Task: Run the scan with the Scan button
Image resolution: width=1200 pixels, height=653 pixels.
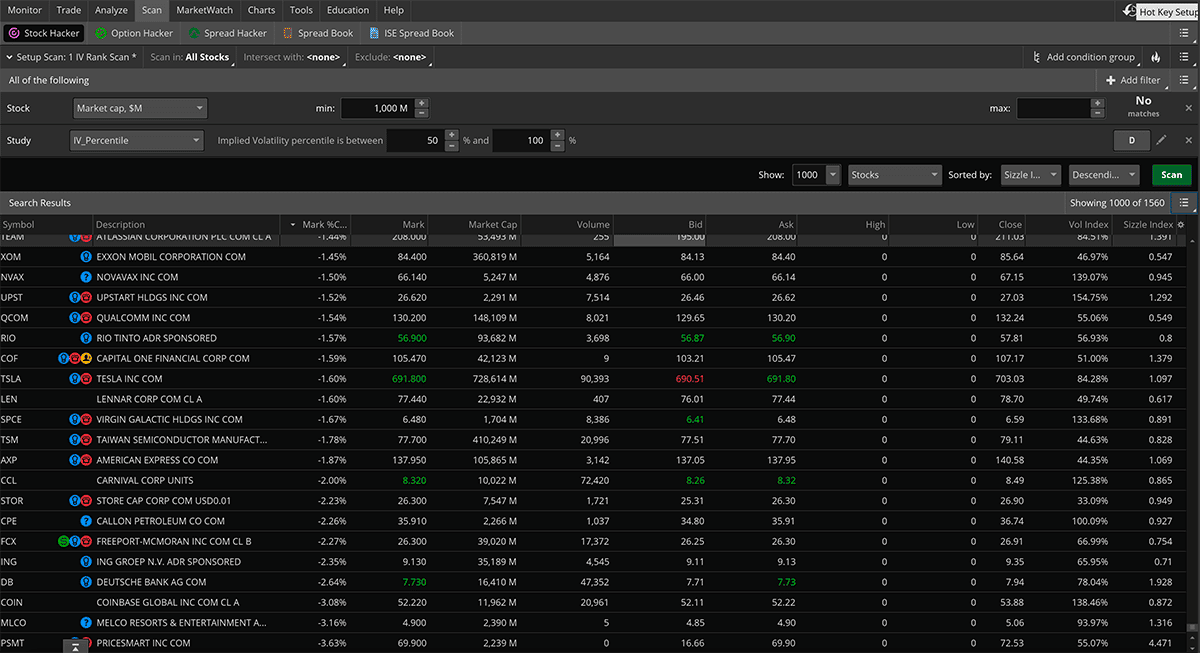Action: point(1171,175)
